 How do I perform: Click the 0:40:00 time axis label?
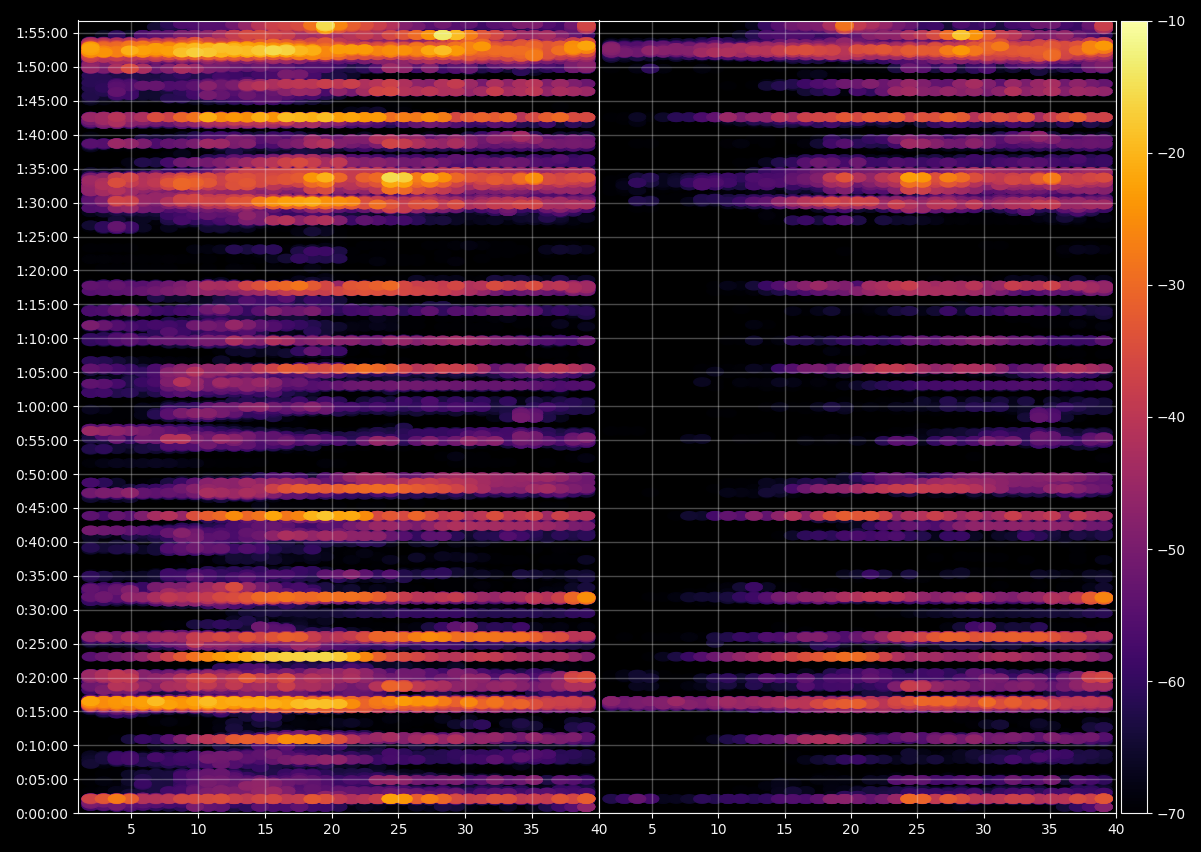click(x=42, y=542)
